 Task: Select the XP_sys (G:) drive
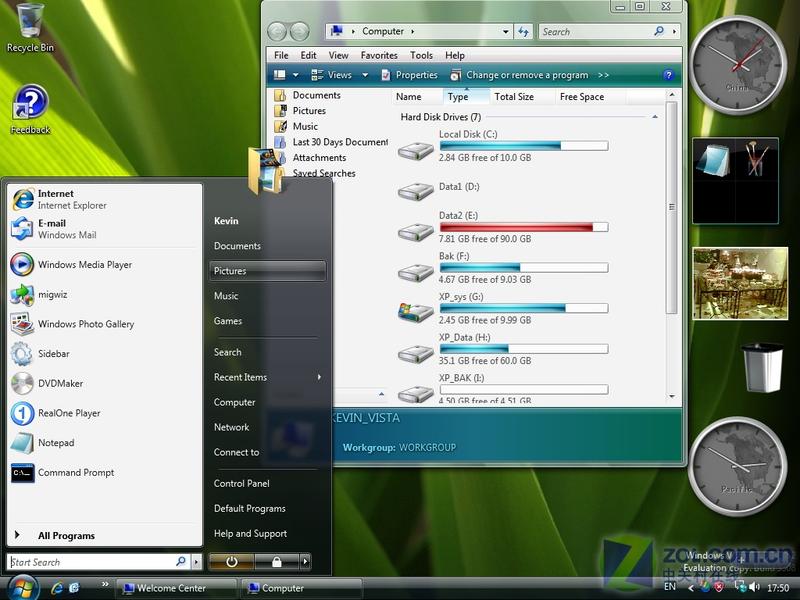[503, 308]
